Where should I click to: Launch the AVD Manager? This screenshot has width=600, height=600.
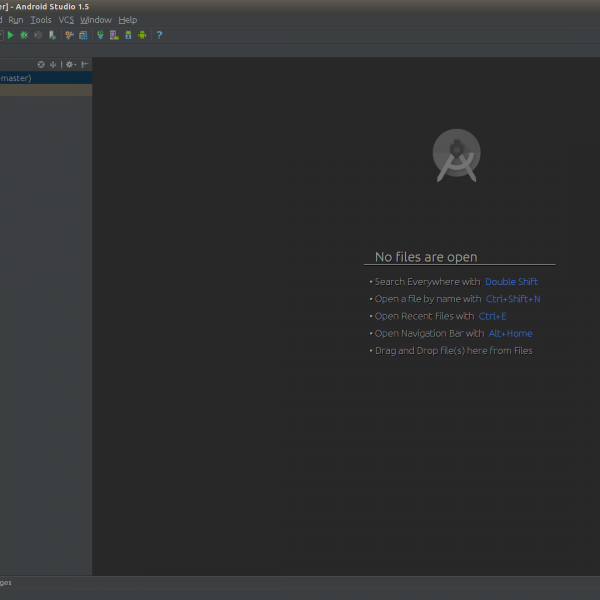[x=114, y=35]
